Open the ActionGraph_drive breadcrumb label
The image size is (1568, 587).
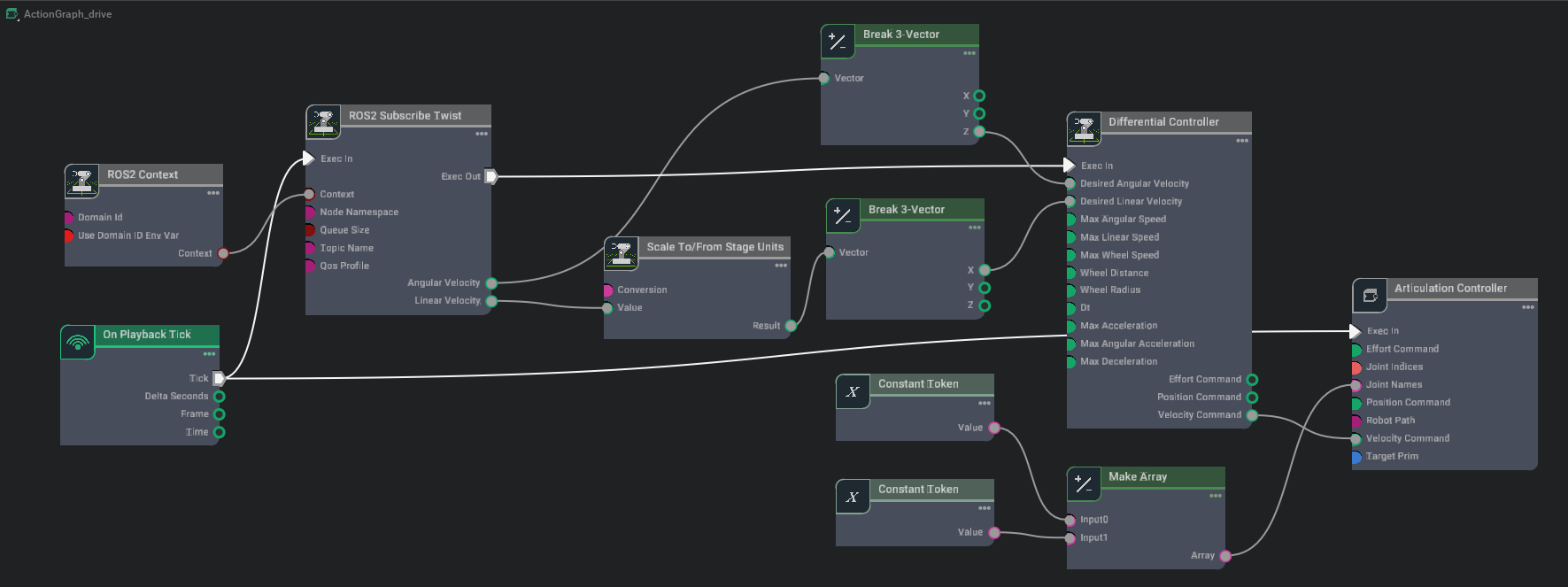[68, 14]
